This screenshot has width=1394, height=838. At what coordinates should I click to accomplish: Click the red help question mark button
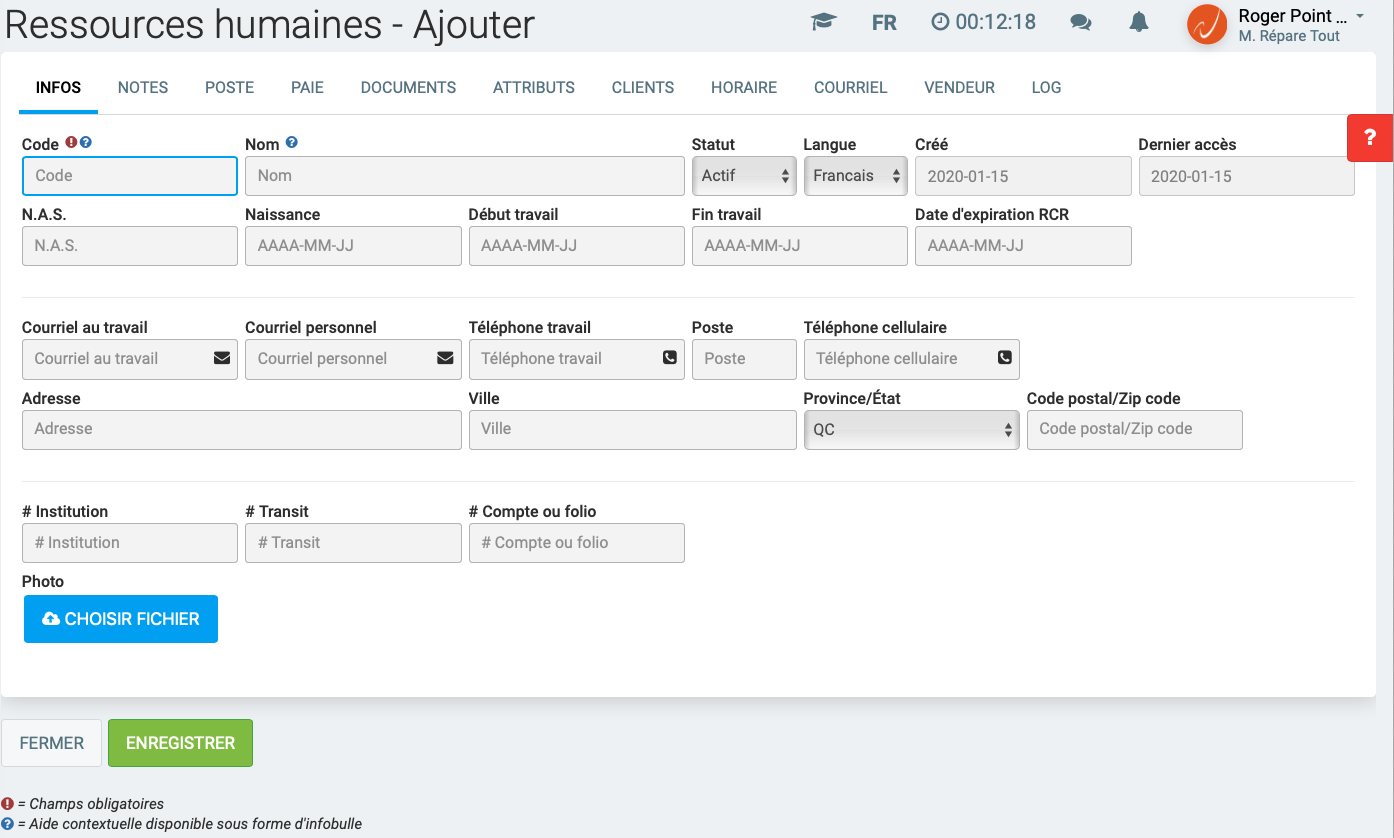click(x=1370, y=138)
